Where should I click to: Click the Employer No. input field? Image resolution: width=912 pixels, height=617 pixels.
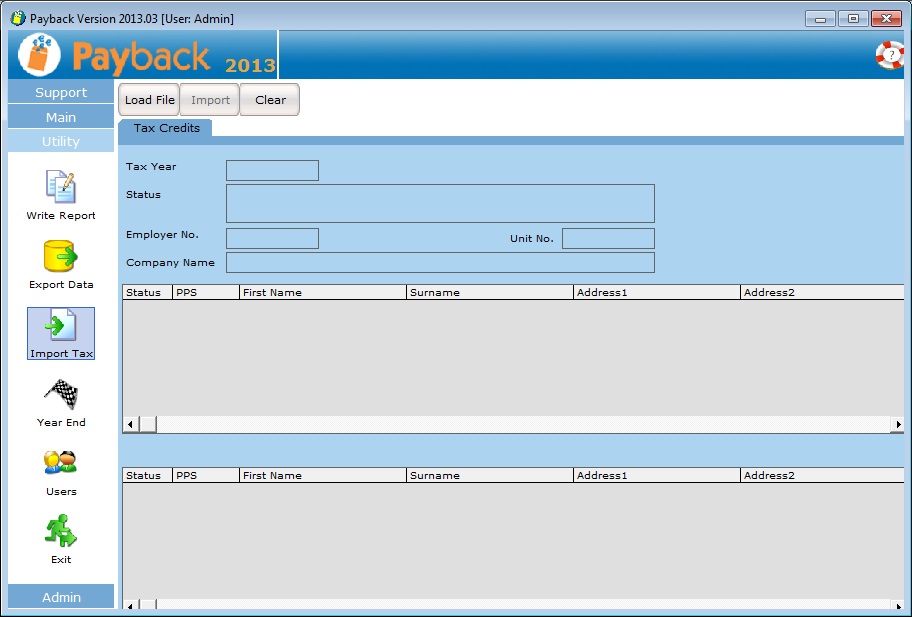point(272,238)
